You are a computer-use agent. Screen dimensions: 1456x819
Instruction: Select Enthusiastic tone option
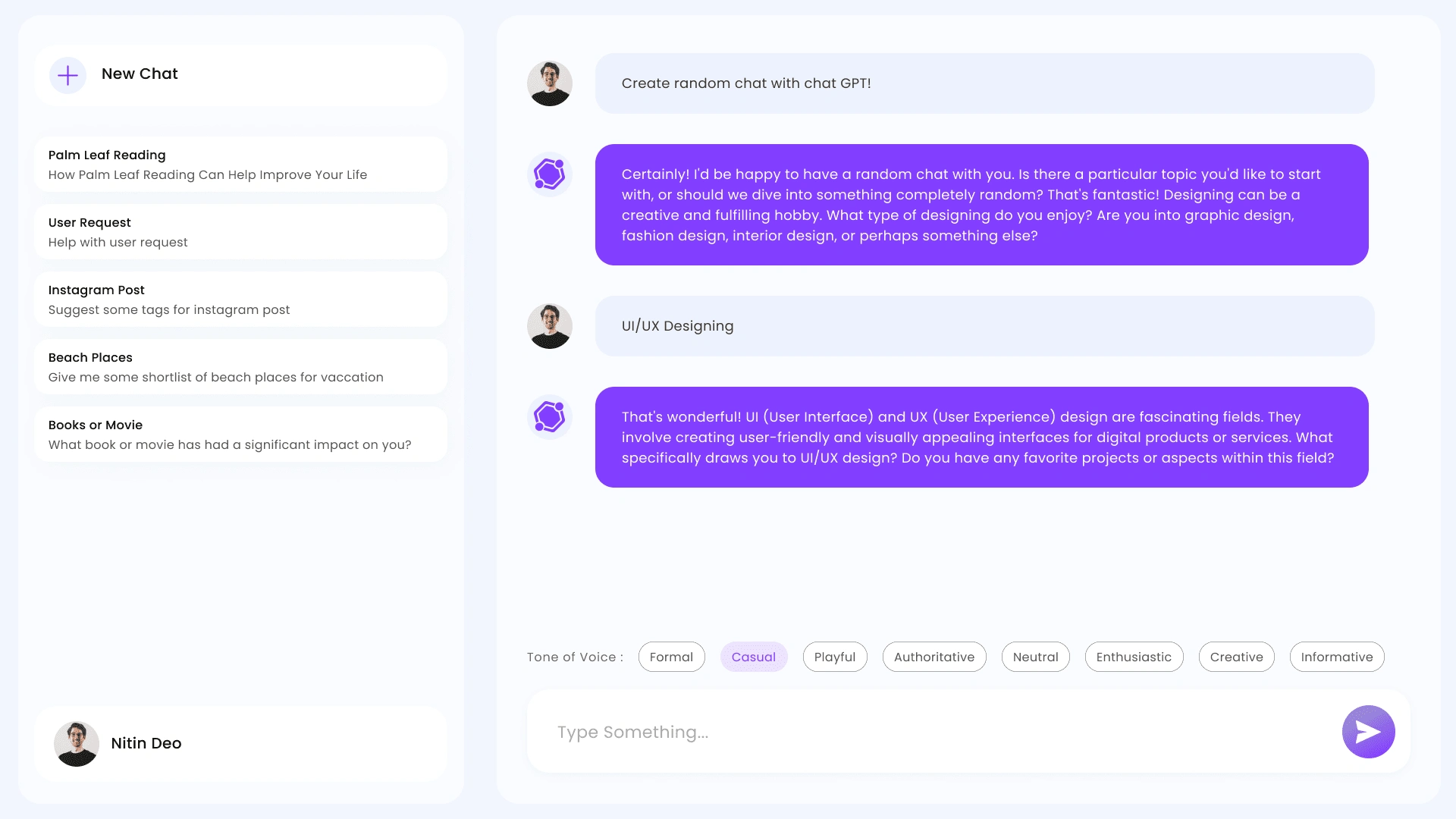pos(1133,656)
